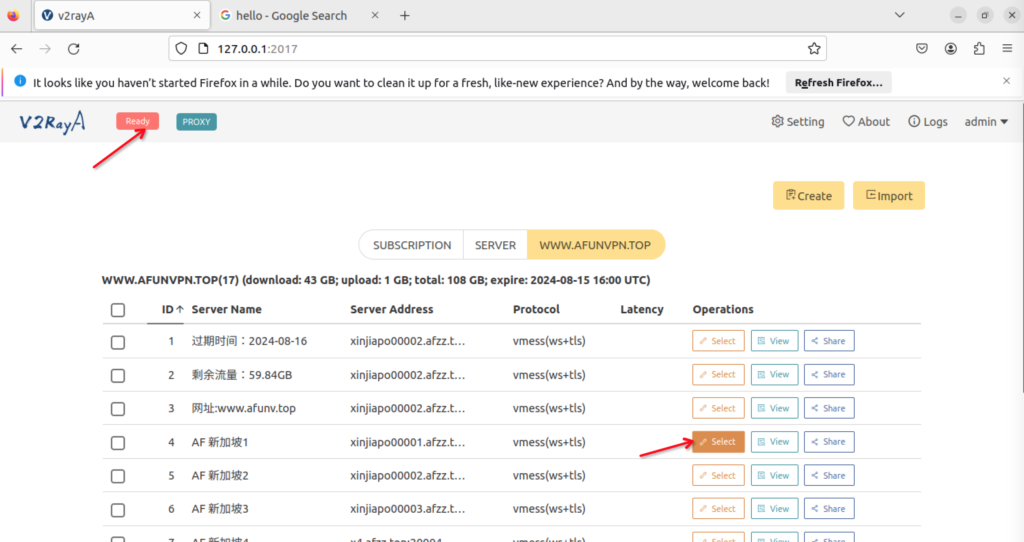Share AF 新加坡2 server

pyautogui.click(x=829, y=475)
